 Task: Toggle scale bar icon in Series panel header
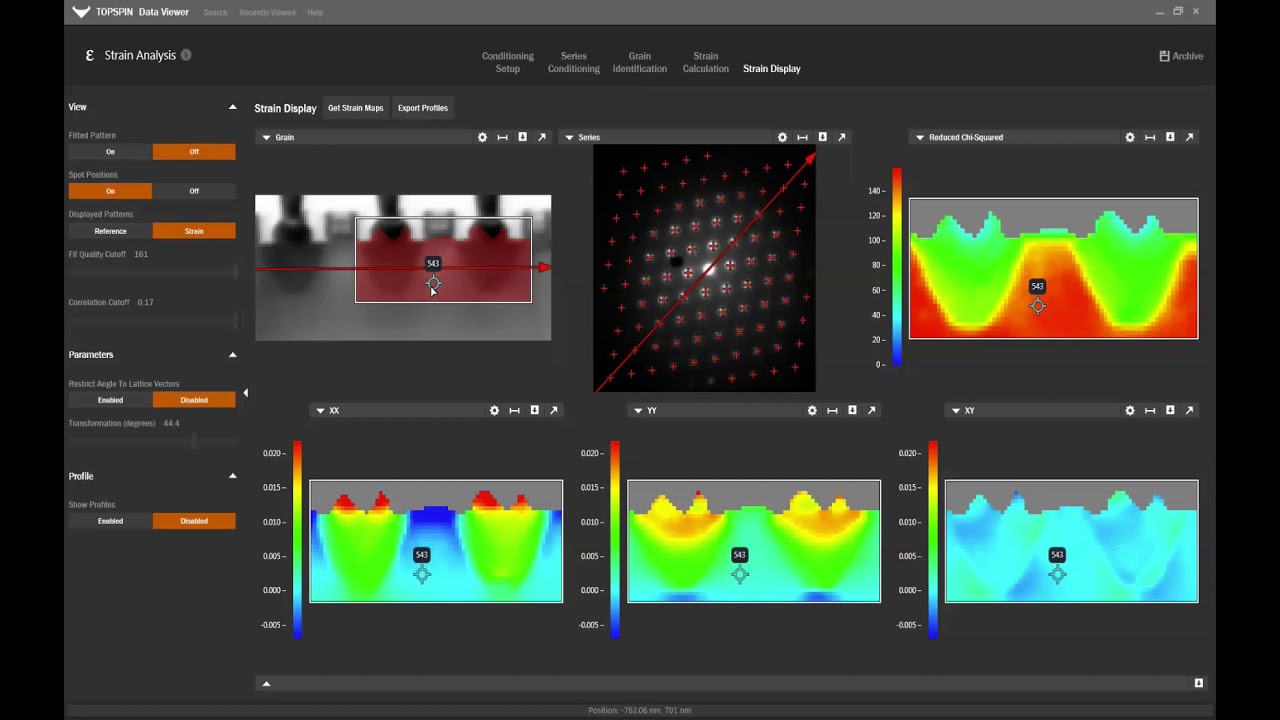[802, 137]
